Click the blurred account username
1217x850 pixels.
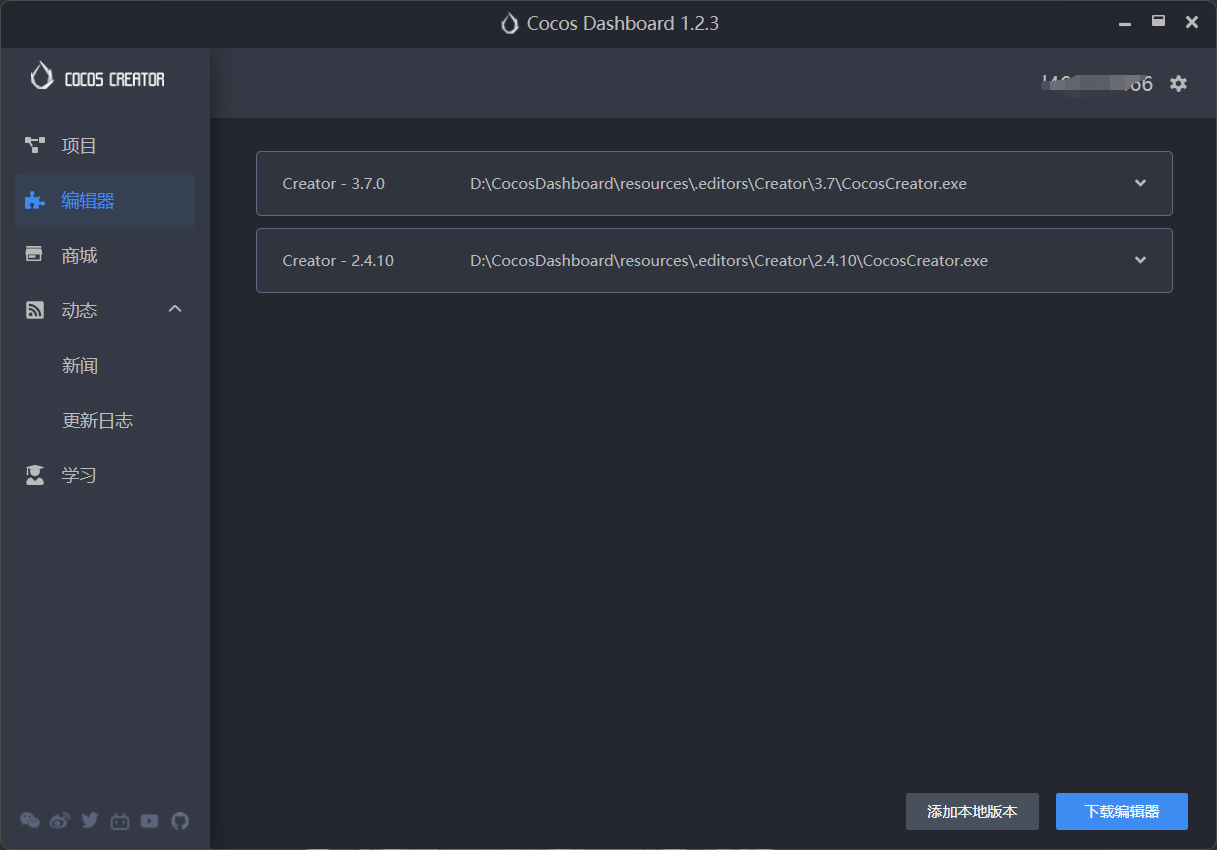[x=1097, y=84]
